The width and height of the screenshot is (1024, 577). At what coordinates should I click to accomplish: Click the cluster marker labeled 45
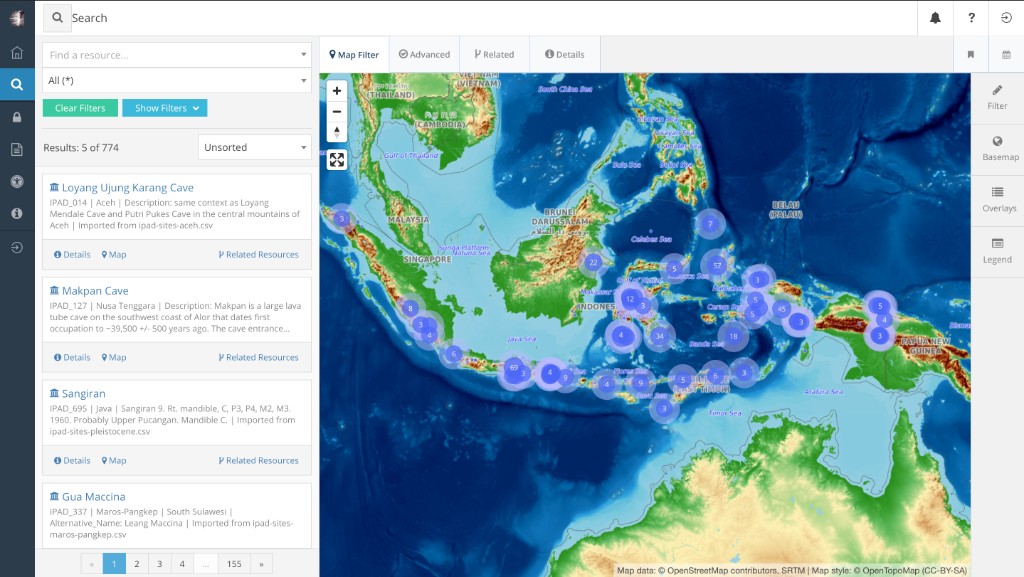(781, 309)
